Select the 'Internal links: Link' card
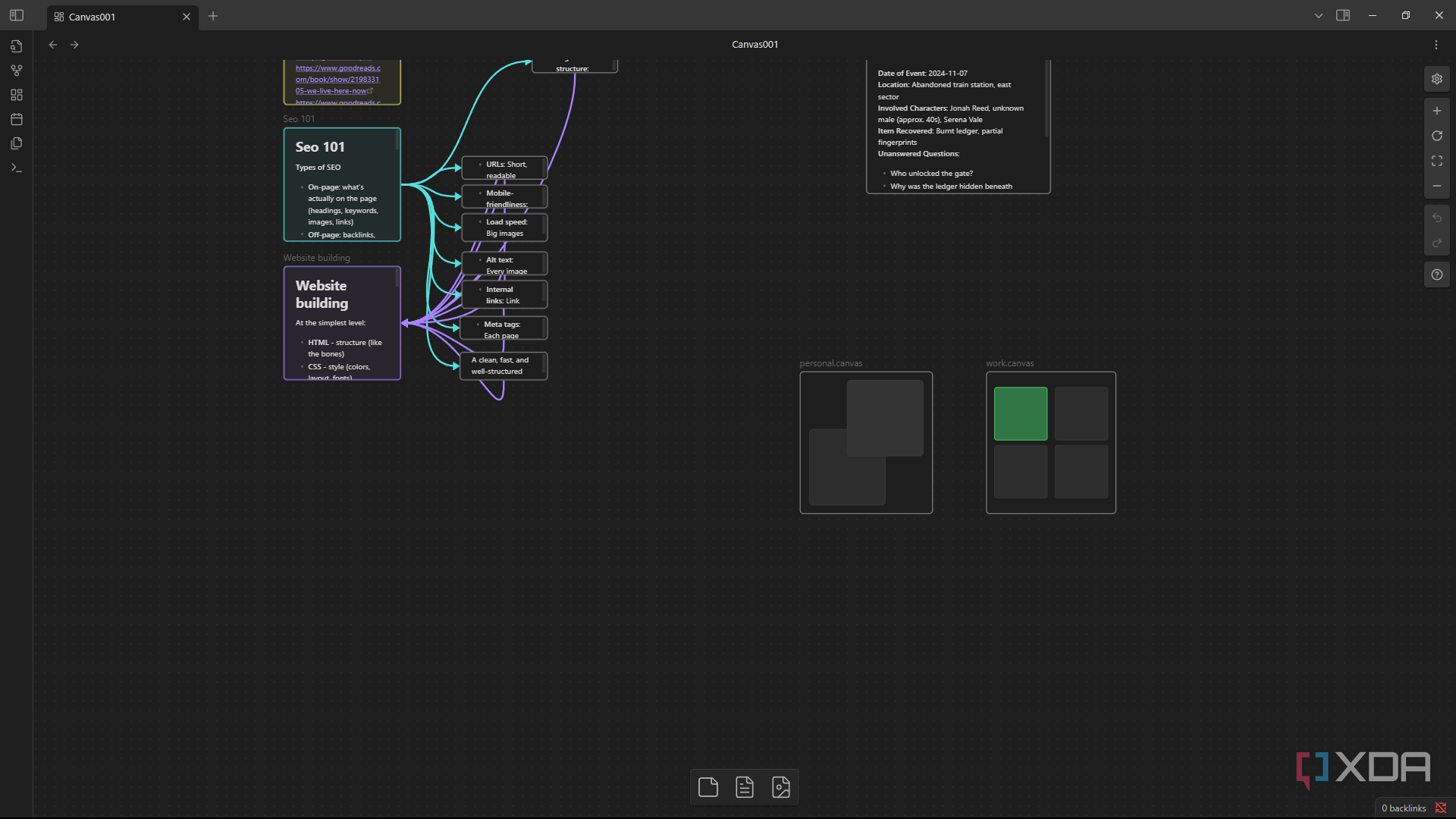The height and width of the screenshot is (819, 1456). coord(504,294)
